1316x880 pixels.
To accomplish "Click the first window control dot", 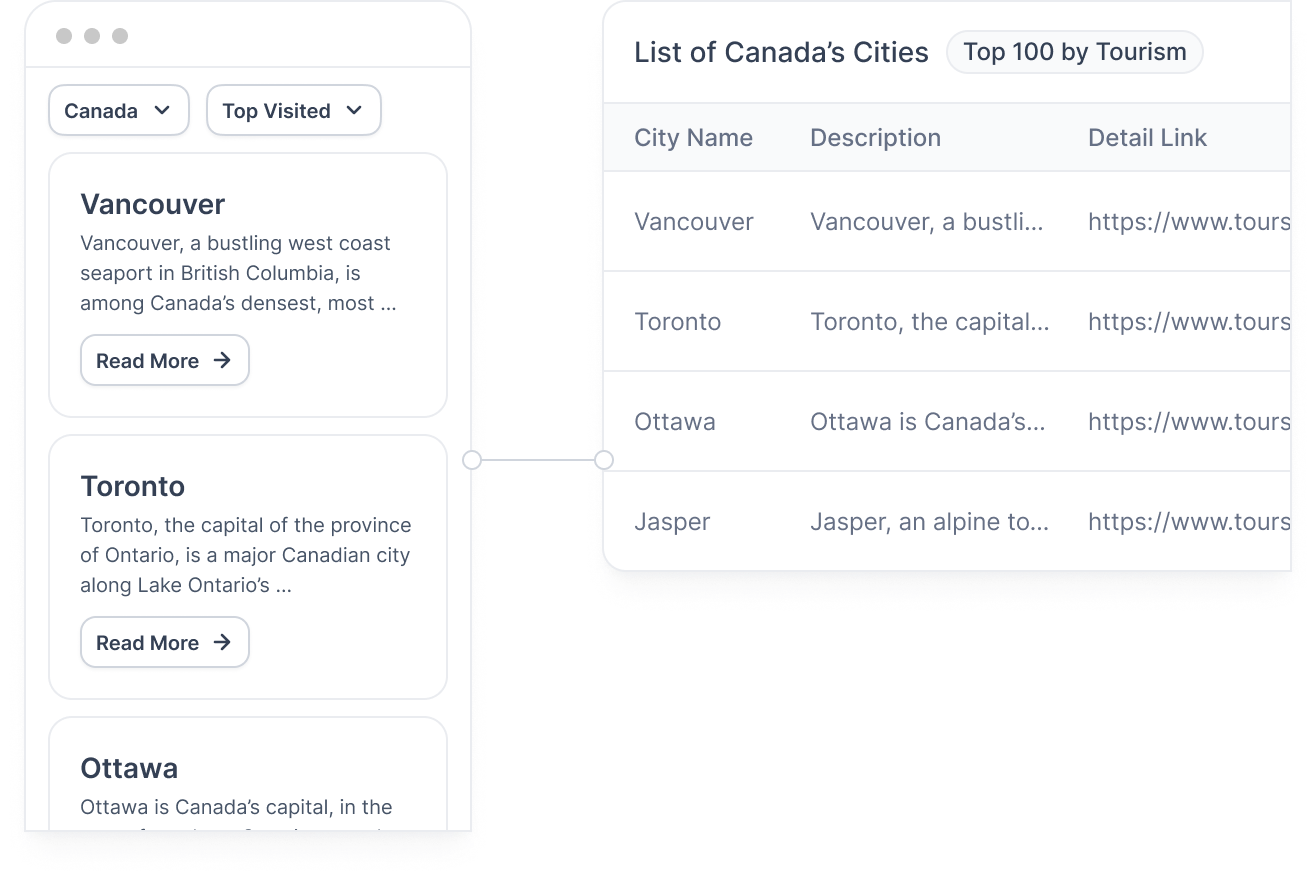I will [x=65, y=36].
